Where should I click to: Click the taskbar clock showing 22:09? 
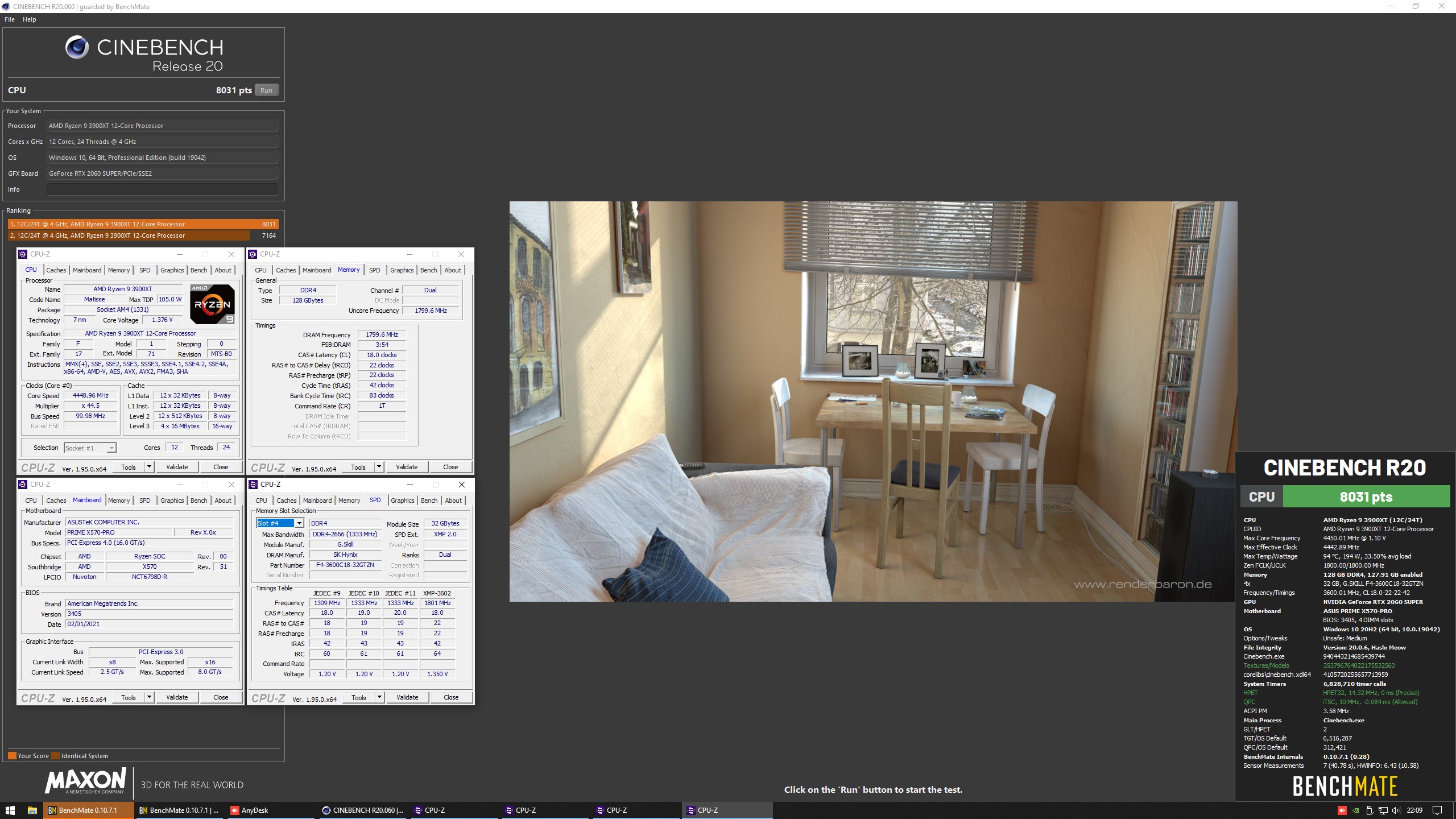(1414, 810)
